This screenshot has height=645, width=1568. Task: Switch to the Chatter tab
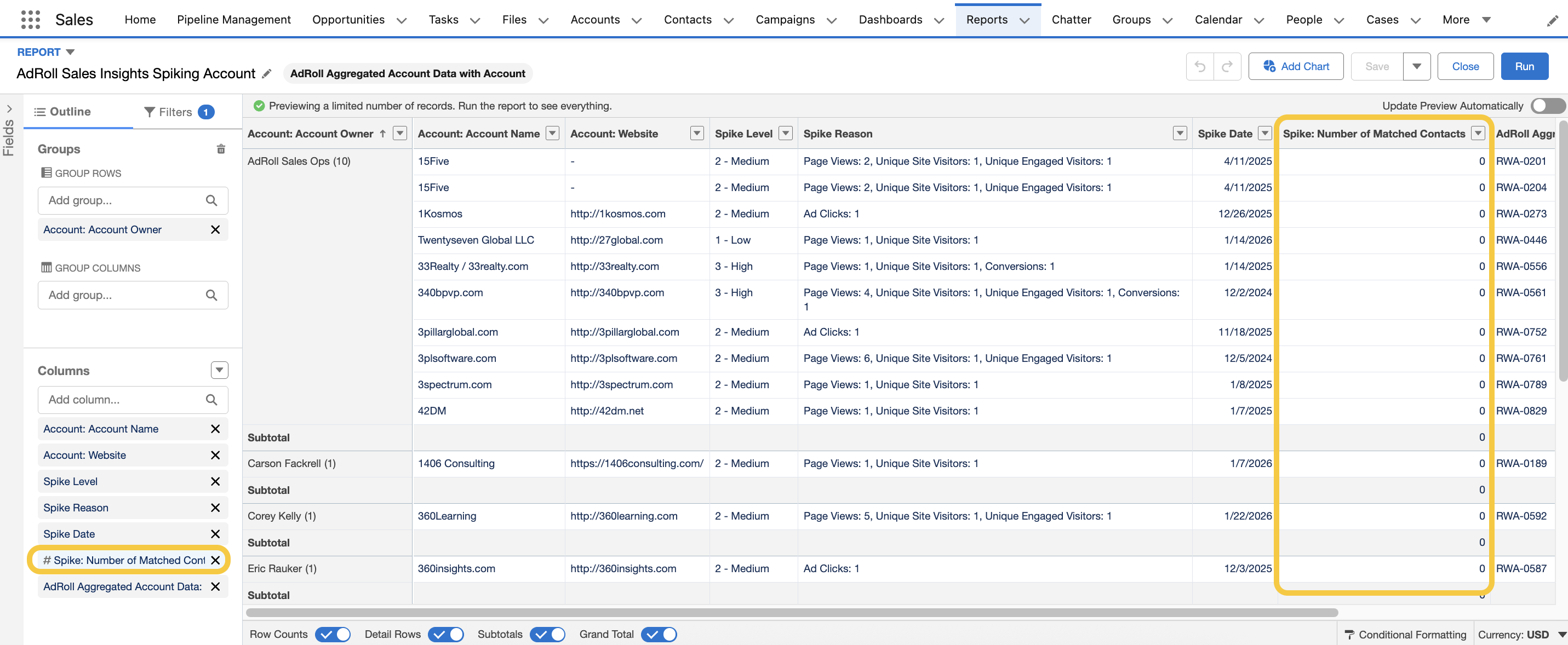point(1071,20)
